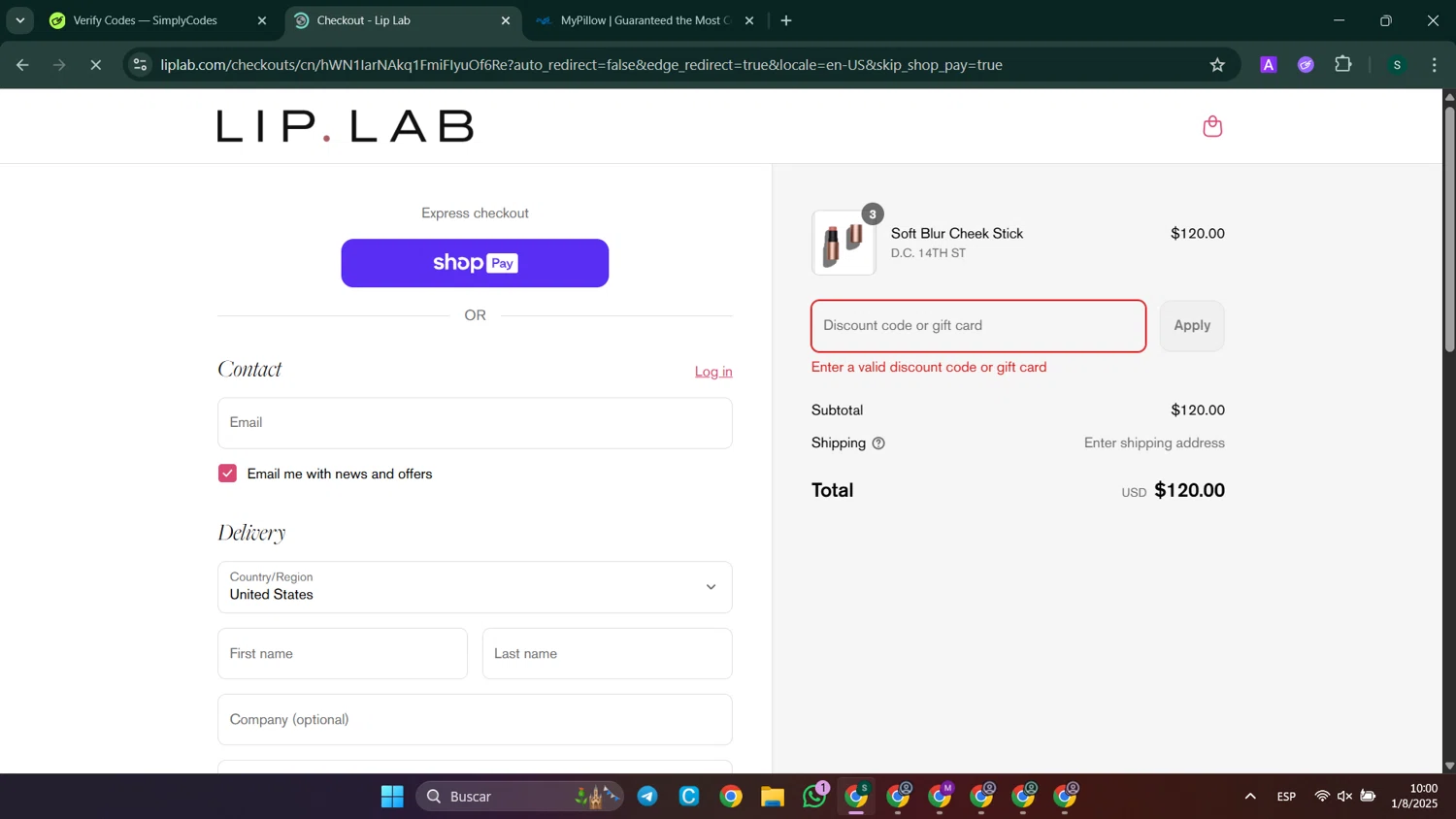View site information icon in address bar
The width and height of the screenshot is (1456, 819).
[140, 65]
